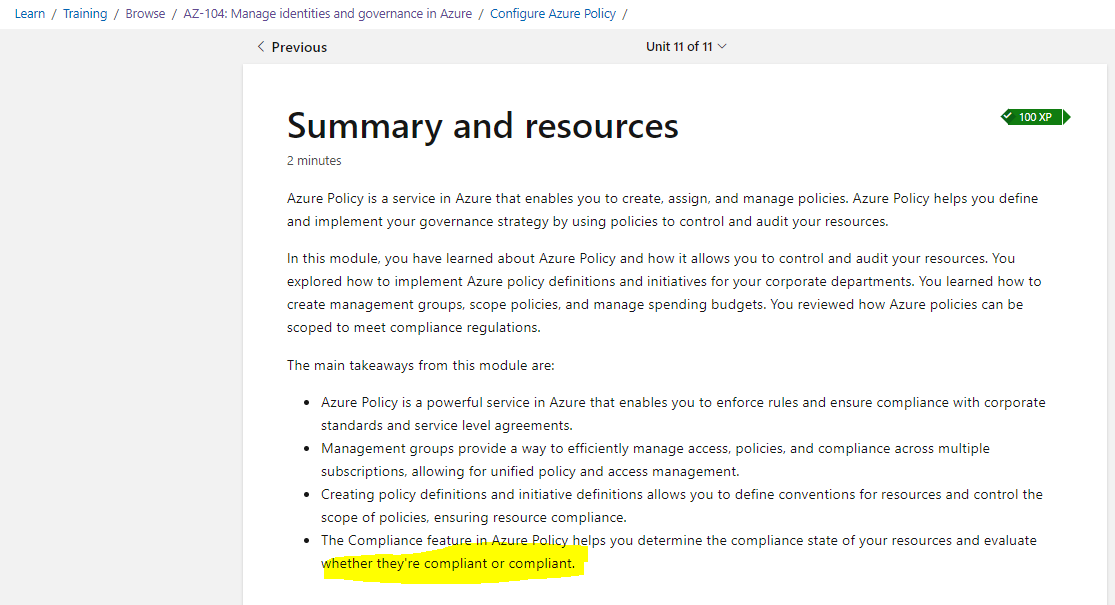Viewport: 1115px width, 605px height.
Task: Select the Browse breadcrumb entry
Action: 145,13
